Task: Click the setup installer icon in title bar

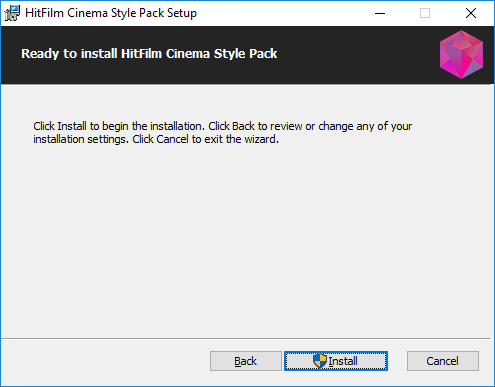Action: coord(12,13)
